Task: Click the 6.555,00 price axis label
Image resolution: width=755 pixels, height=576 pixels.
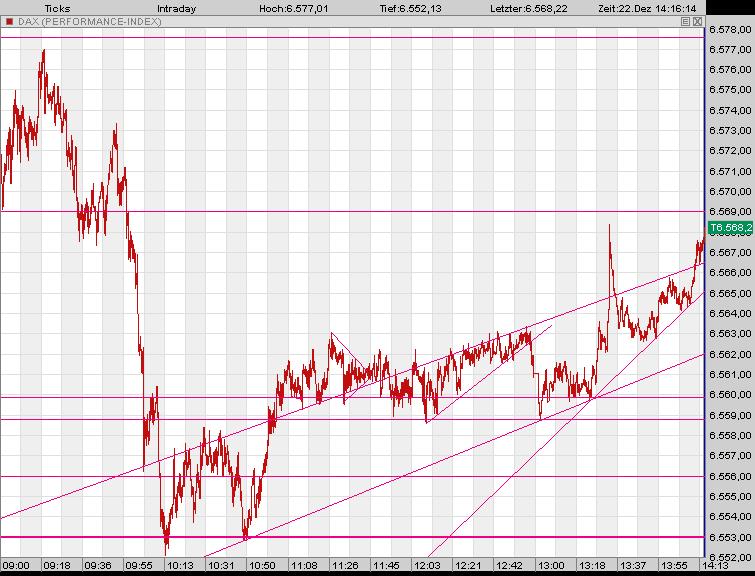Action: pyautogui.click(x=731, y=497)
